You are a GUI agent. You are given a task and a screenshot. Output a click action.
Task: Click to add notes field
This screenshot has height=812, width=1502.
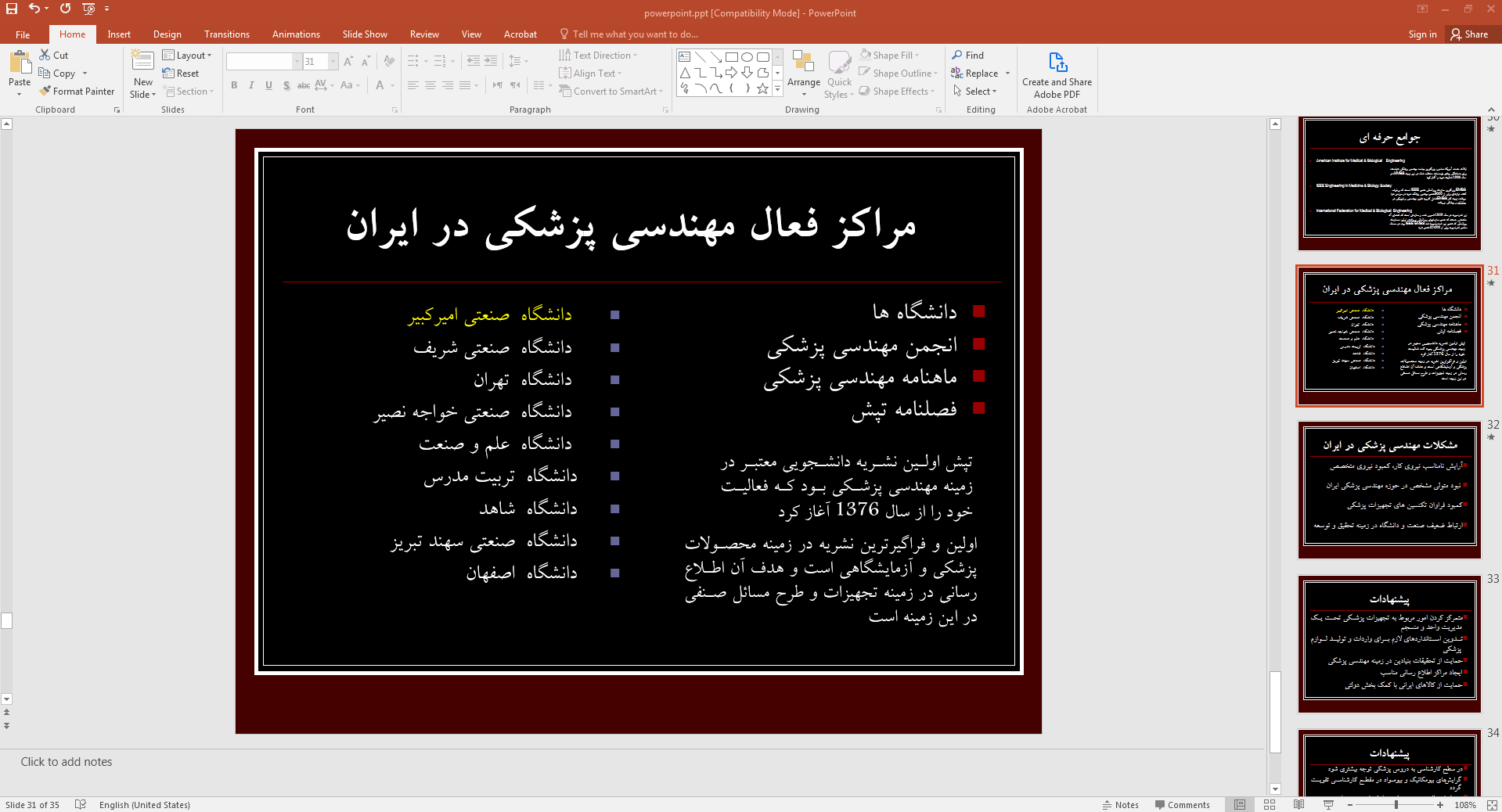point(632,762)
